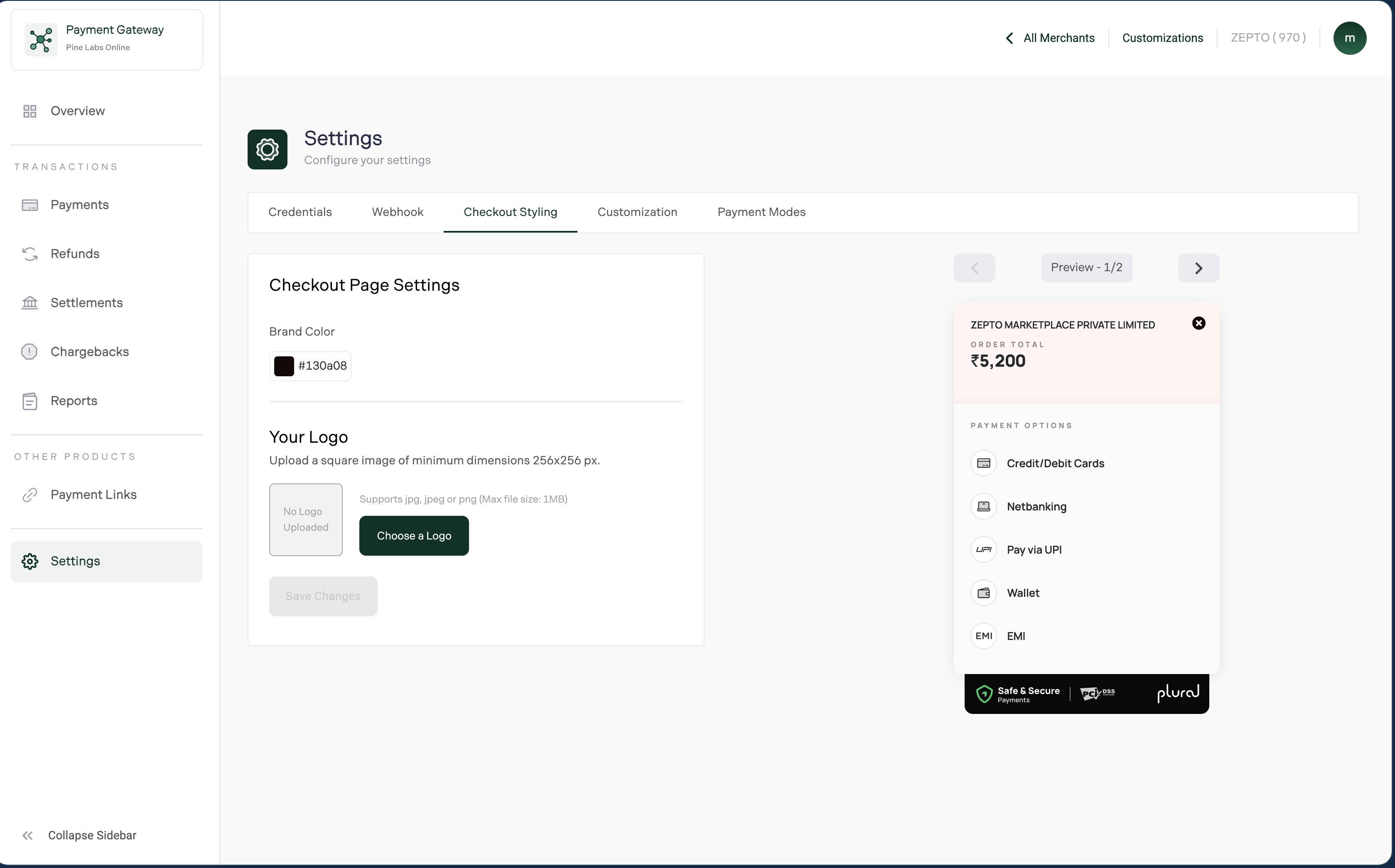Click the Safe & Secure shield icon
The image size is (1395, 868).
pos(985,694)
